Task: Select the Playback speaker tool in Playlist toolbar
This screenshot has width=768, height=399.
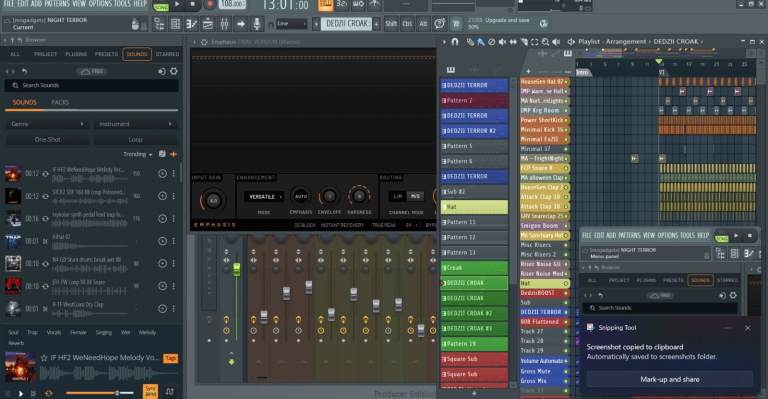Action: (x=556, y=42)
